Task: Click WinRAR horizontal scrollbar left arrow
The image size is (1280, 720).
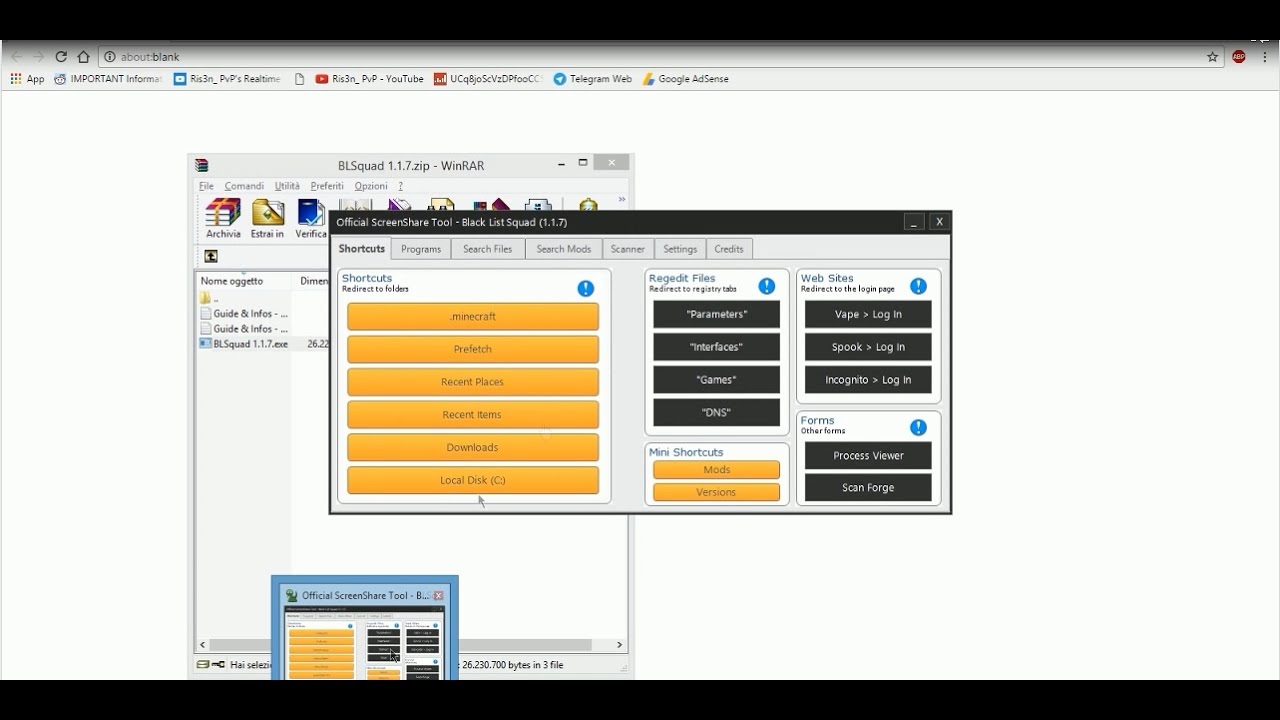Action: point(203,645)
